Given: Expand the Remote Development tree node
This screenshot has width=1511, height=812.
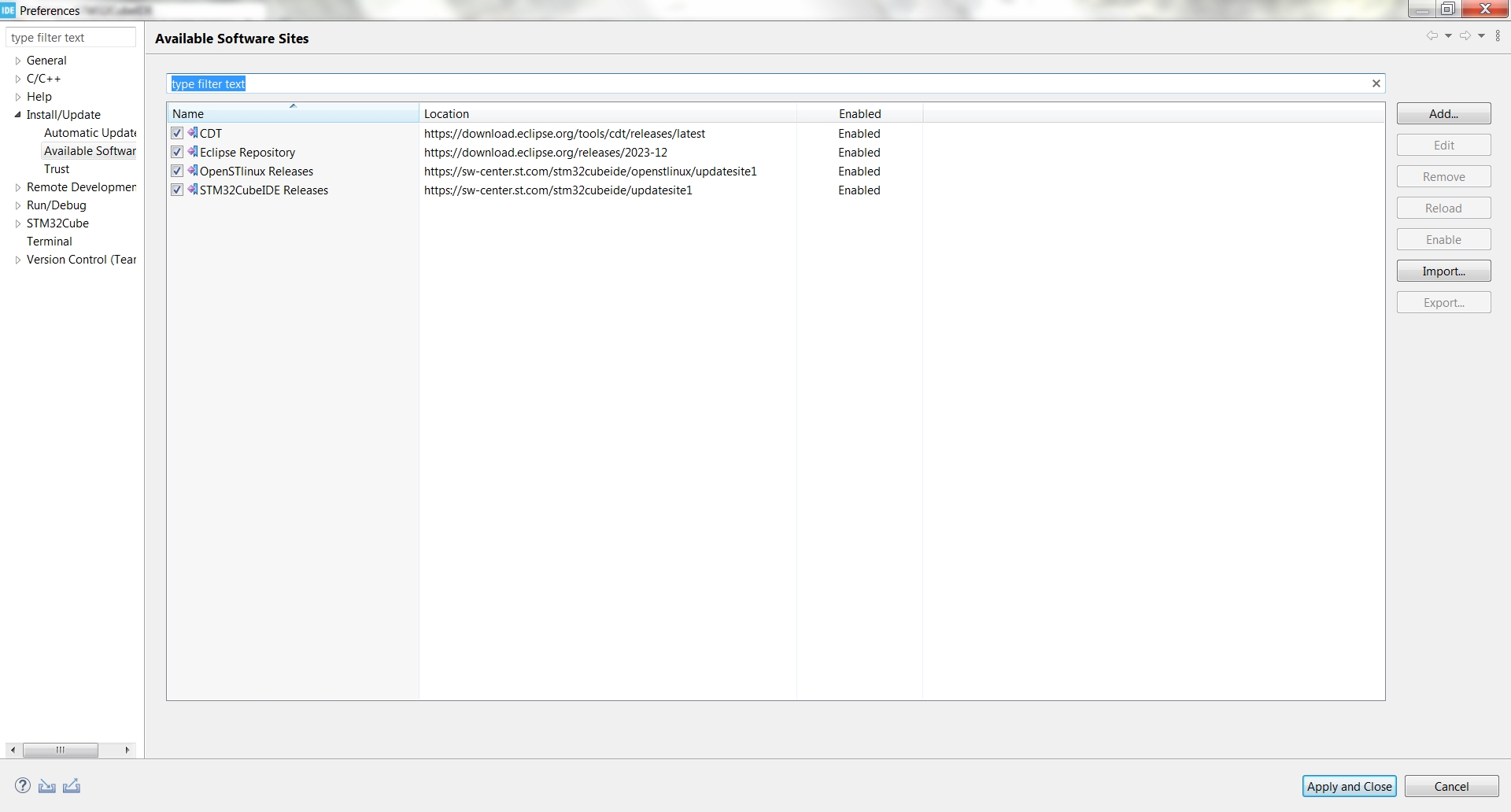Looking at the screenshot, I should click(x=18, y=187).
